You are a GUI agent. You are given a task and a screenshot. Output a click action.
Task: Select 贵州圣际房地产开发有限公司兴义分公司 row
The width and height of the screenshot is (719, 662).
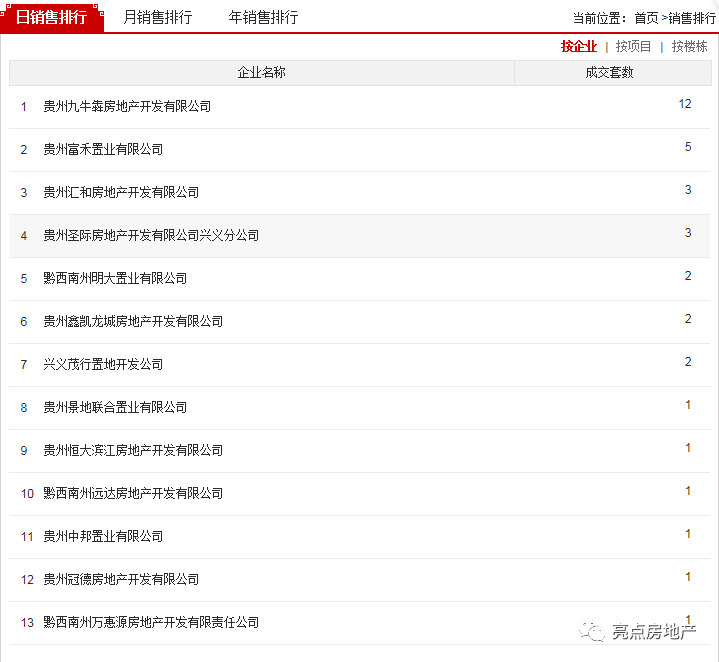tap(360, 236)
